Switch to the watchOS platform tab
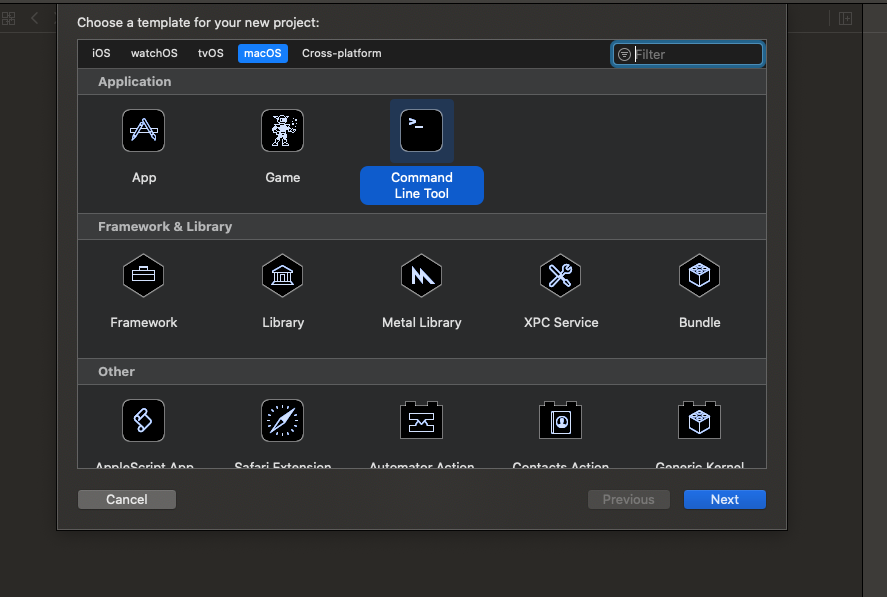The image size is (887, 597). (154, 53)
